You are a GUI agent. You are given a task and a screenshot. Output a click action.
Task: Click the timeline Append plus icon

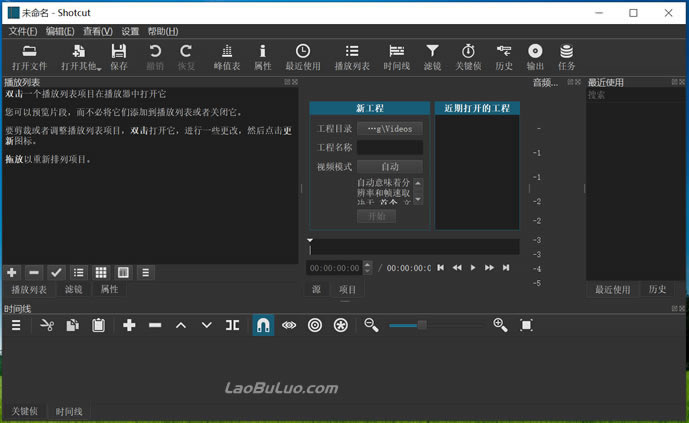[x=129, y=325]
